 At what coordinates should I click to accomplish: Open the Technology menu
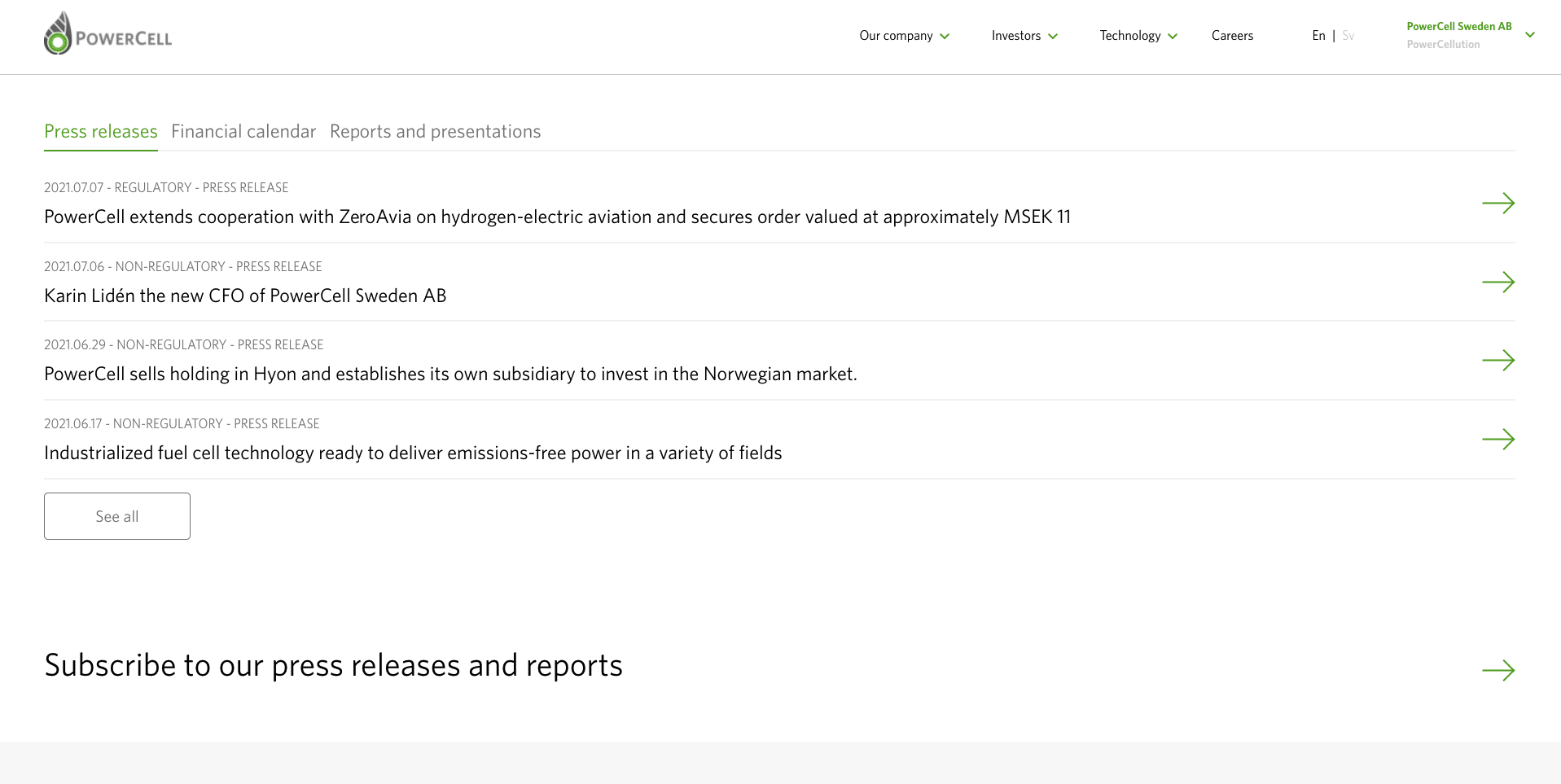(x=1130, y=36)
